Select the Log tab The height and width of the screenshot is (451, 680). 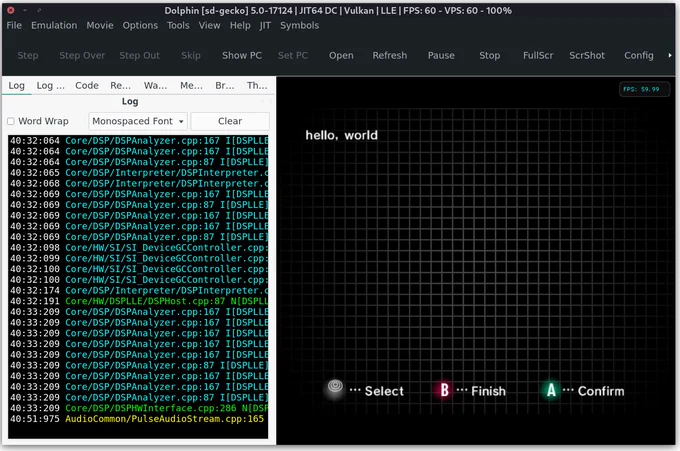pos(16,85)
